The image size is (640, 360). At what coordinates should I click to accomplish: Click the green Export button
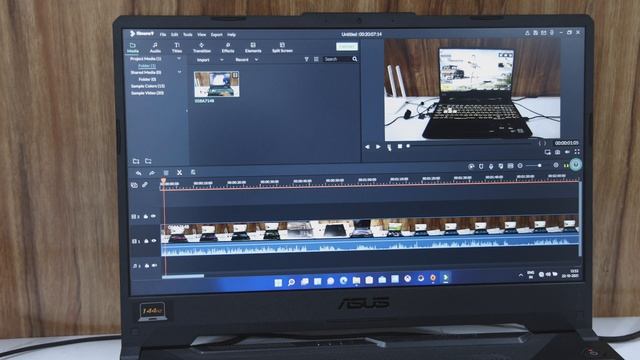pos(347,47)
